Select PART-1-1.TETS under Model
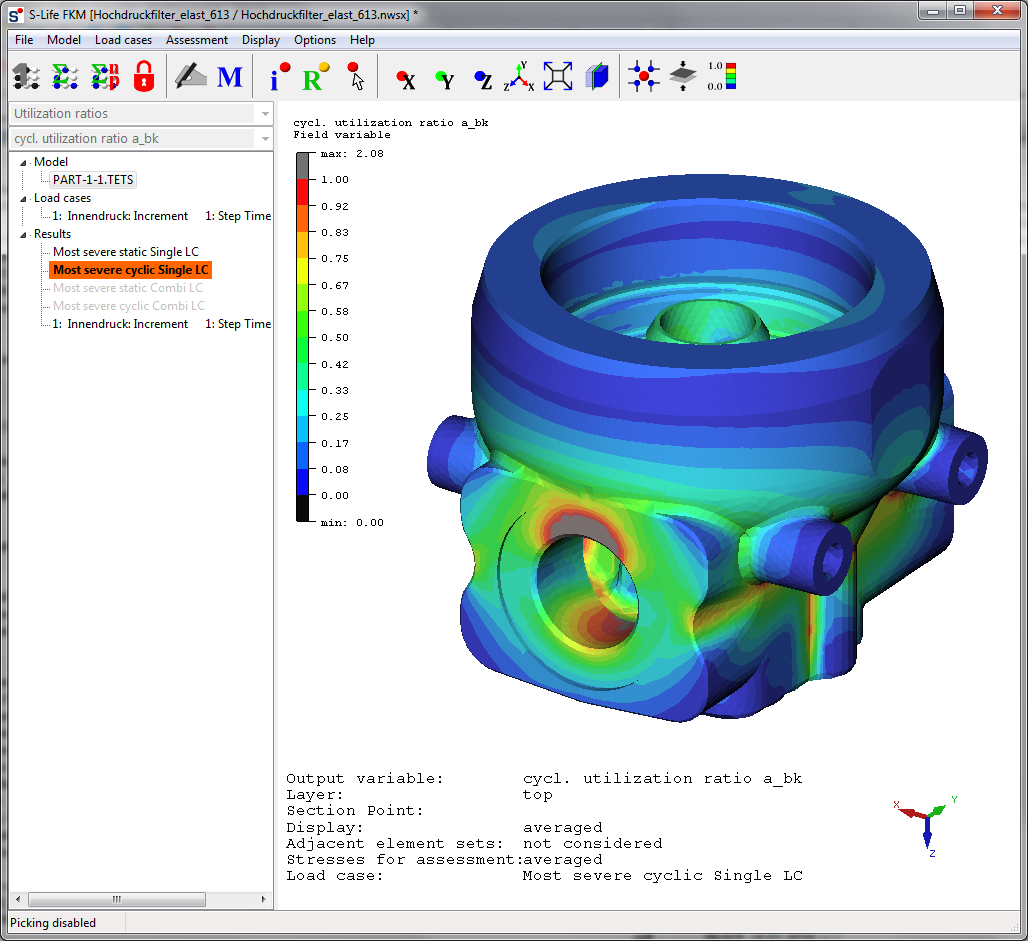 click(93, 180)
